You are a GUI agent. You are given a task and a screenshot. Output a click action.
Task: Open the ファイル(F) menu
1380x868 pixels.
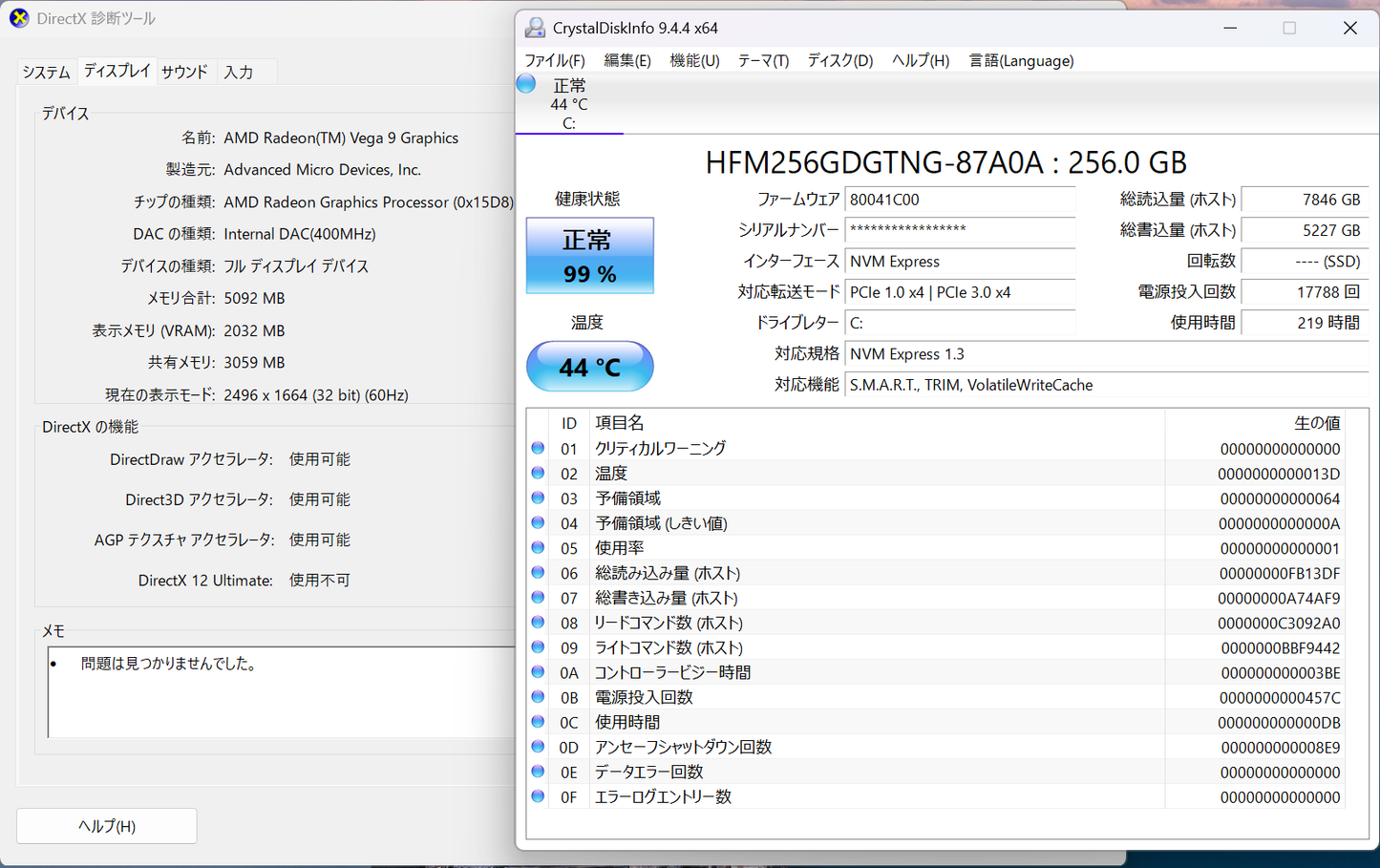(x=555, y=60)
